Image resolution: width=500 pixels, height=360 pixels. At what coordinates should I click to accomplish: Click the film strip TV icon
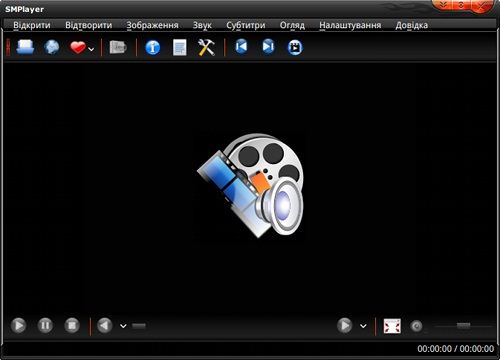(295, 47)
